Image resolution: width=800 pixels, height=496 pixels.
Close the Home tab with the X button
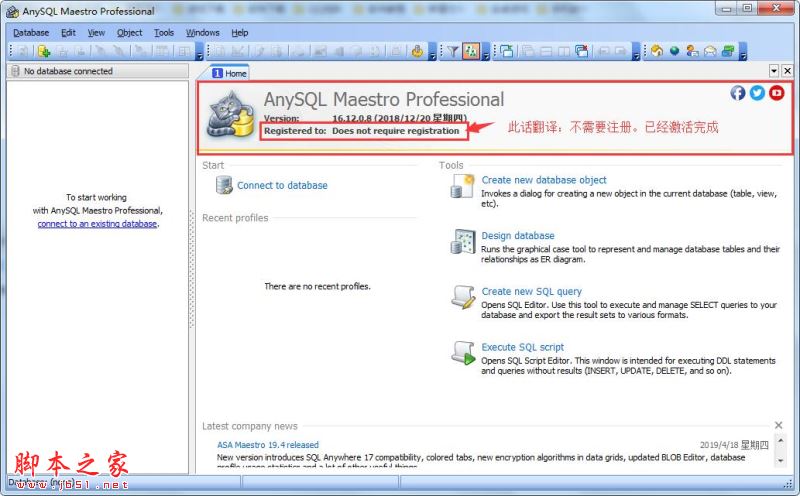pyautogui.click(x=787, y=71)
